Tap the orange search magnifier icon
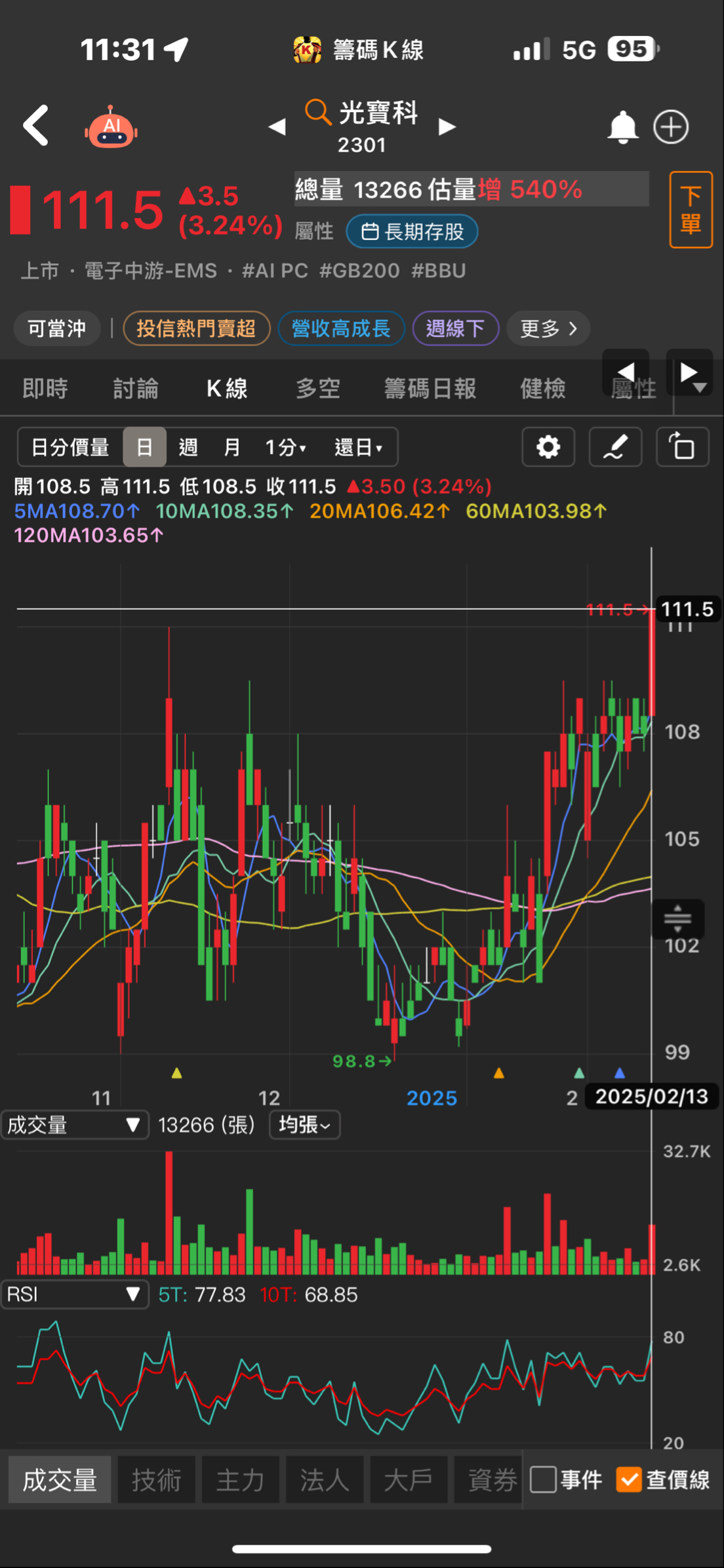 tap(318, 112)
